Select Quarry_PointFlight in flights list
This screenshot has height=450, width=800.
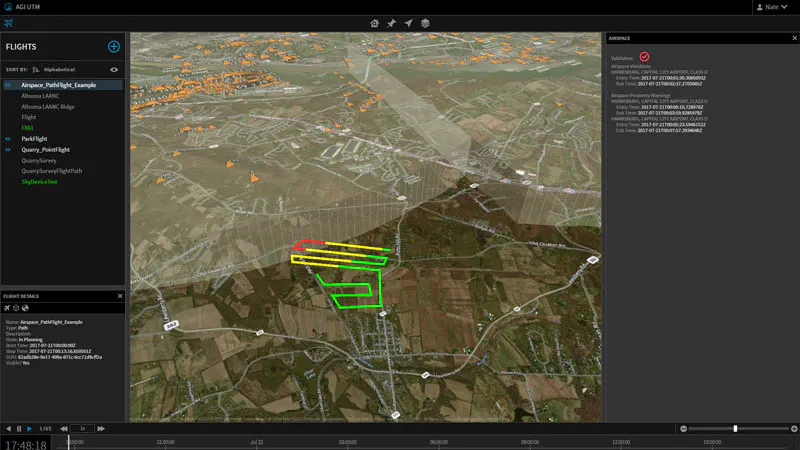(45, 149)
